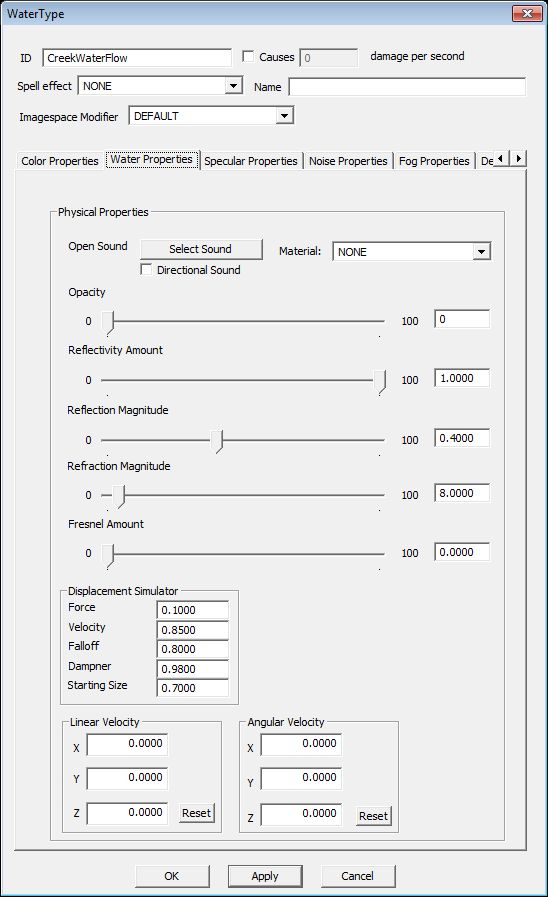Open the Spell effect dropdown

point(233,86)
